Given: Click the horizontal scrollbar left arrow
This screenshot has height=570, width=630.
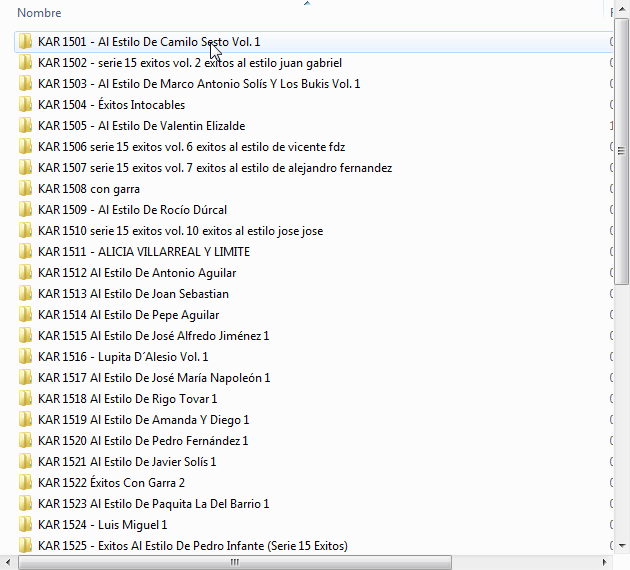Looking at the screenshot, I should 8,562.
